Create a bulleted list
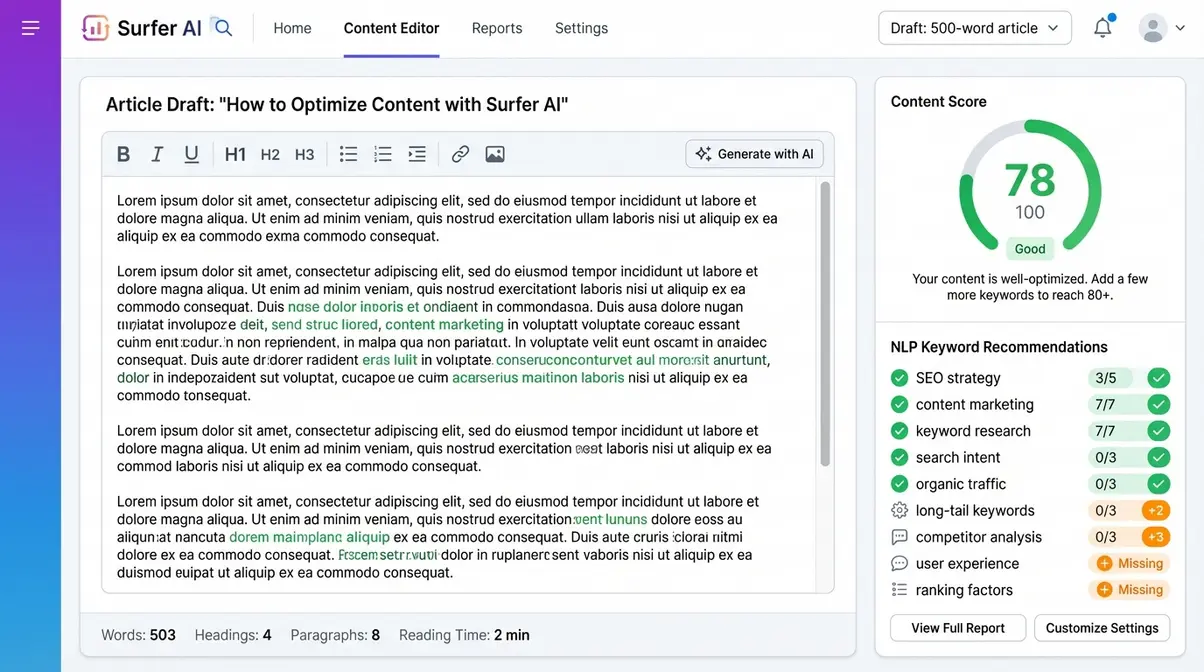1204x672 pixels. pyautogui.click(x=348, y=153)
